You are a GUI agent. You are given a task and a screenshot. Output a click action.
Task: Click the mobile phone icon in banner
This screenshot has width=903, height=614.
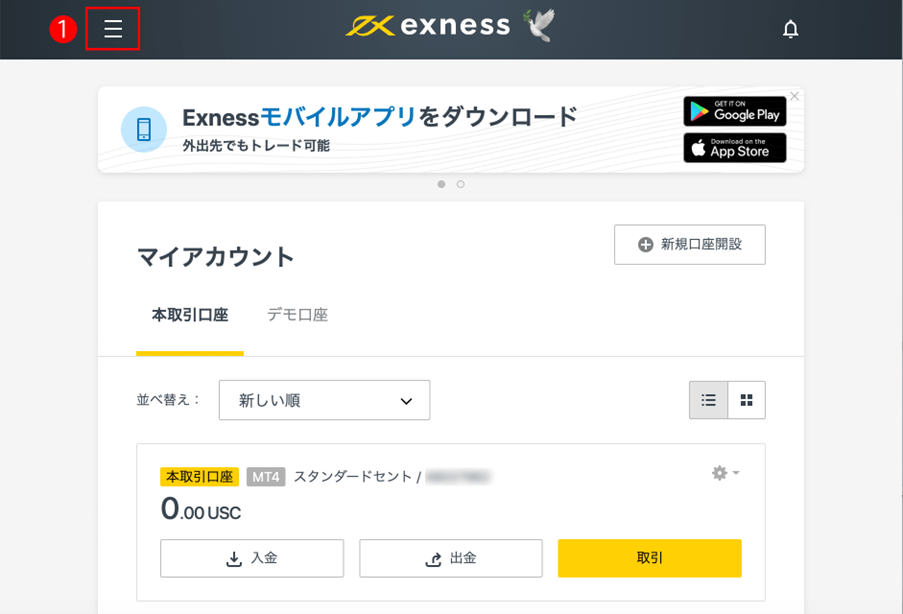(144, 130)
